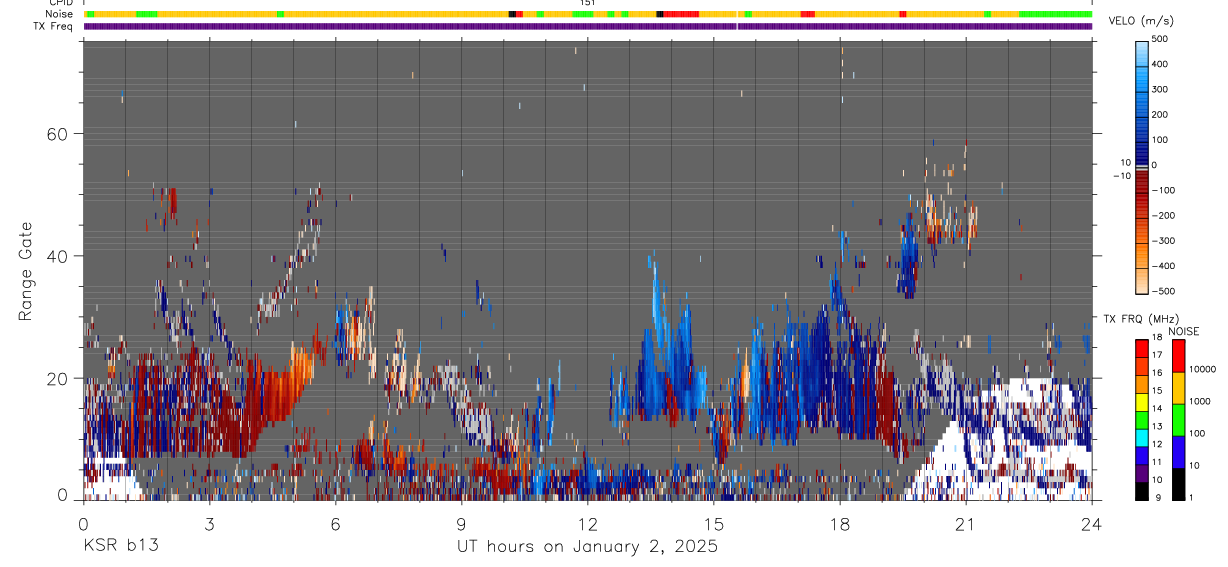This screenshot has width=1228, height=567.
Task: Select the TX FRQ (MHz) legend label
Action: point(1137,318)
